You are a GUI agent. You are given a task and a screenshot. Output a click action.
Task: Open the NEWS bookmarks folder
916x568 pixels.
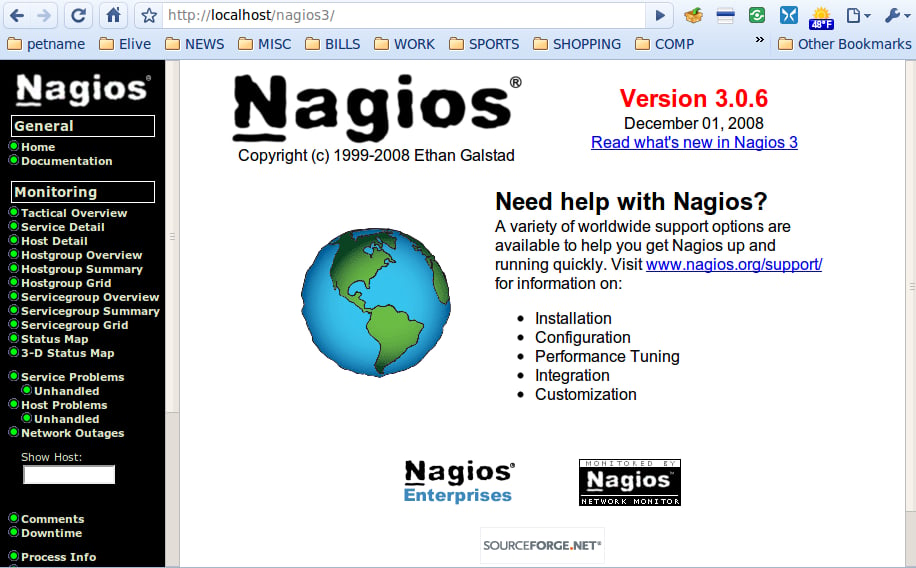click(195, 44)
